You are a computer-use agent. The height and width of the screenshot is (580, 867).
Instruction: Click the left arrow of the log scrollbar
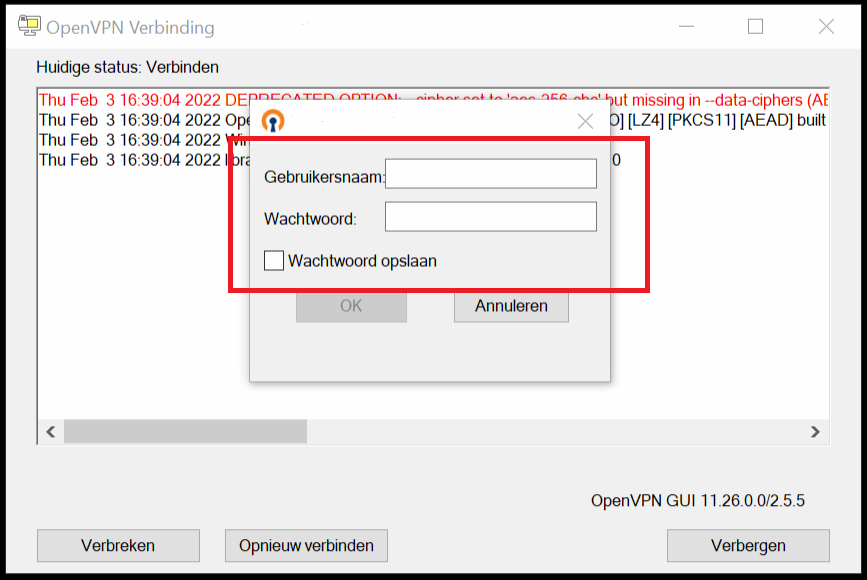(51, 432)
